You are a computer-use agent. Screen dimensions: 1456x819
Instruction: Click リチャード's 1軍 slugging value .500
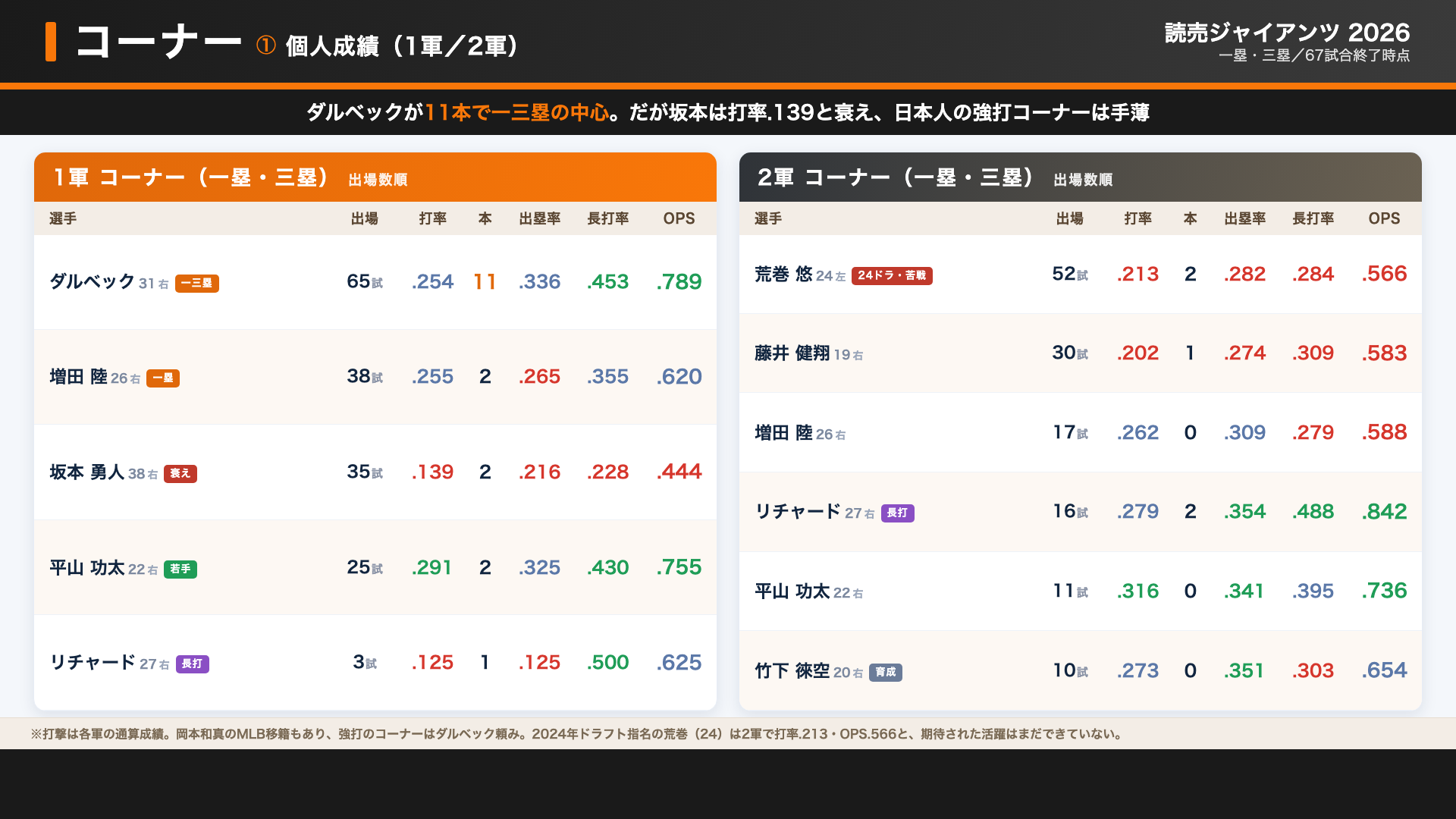607,663
